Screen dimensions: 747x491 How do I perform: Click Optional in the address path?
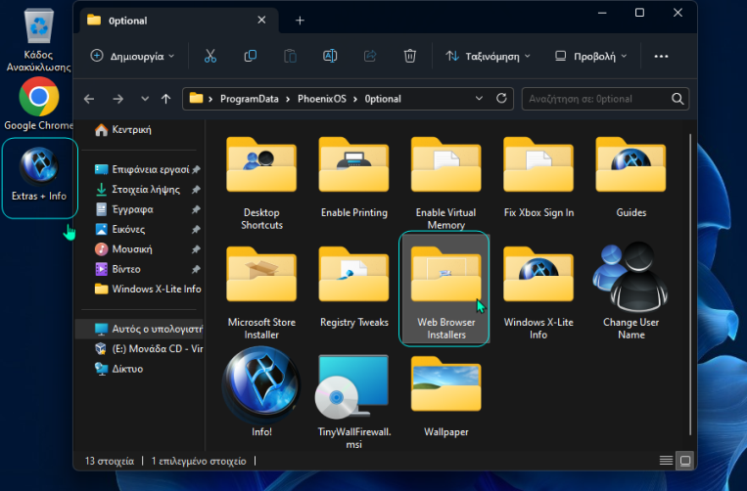coord(383,99)
